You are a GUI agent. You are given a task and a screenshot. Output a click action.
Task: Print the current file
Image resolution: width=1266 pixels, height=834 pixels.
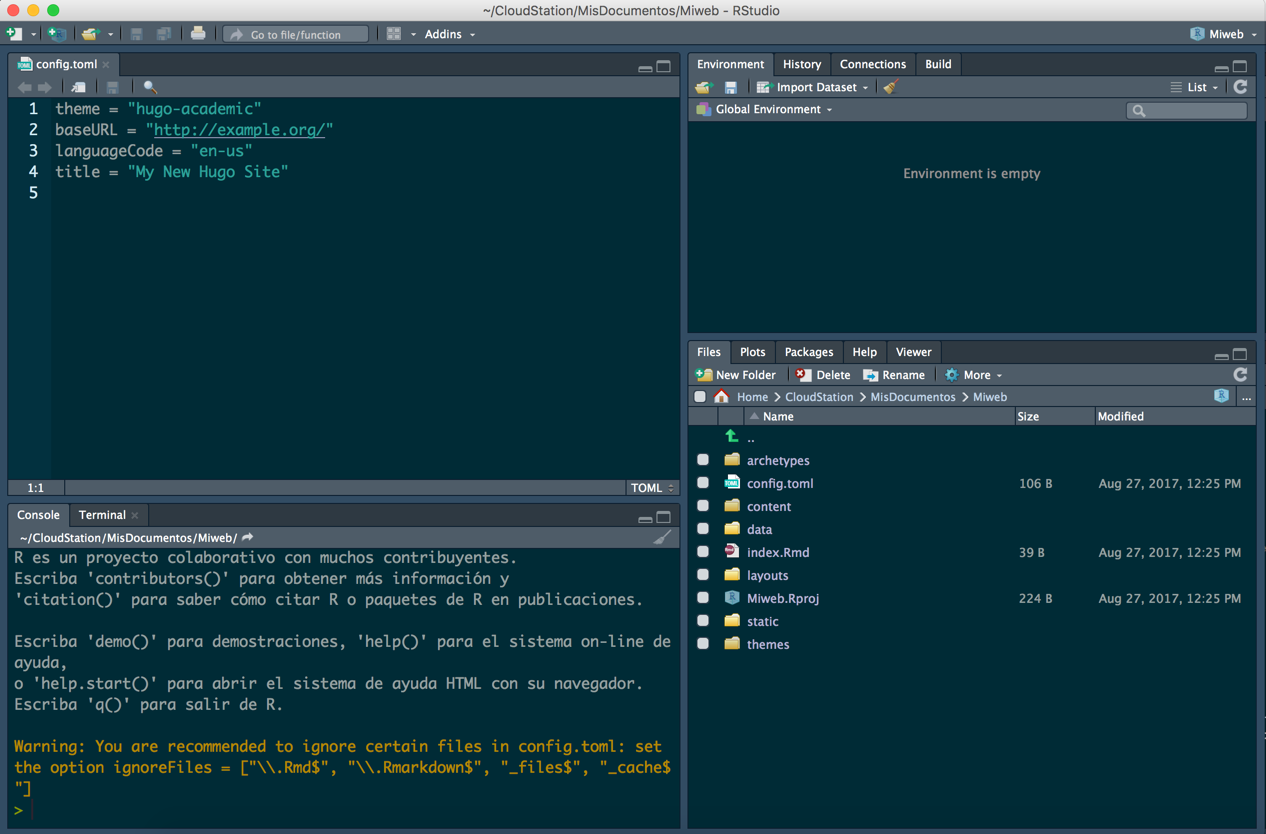(198, 34)
